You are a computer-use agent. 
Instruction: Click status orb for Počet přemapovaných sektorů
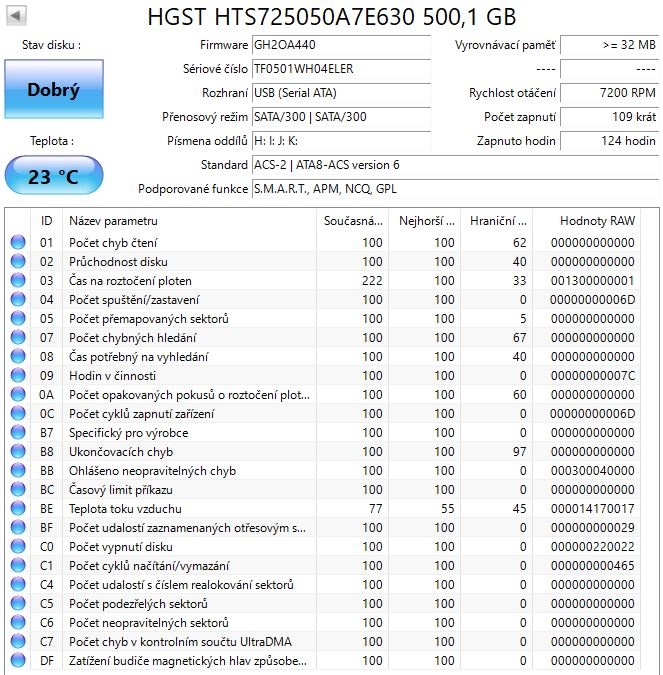(18, 318)
